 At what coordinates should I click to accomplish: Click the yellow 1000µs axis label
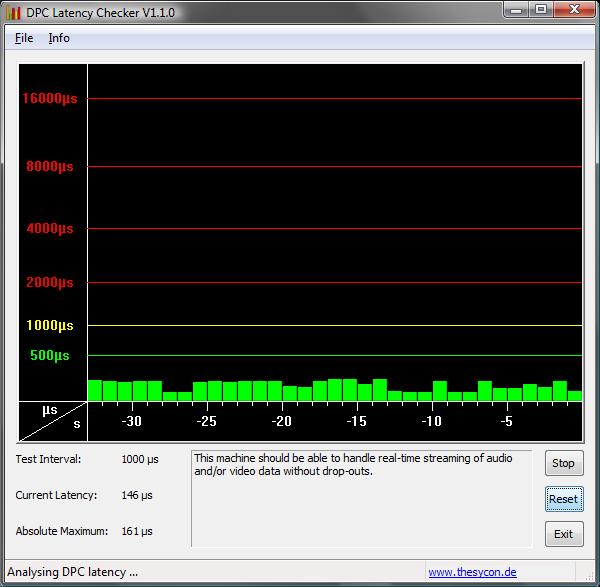click(50, 326)
